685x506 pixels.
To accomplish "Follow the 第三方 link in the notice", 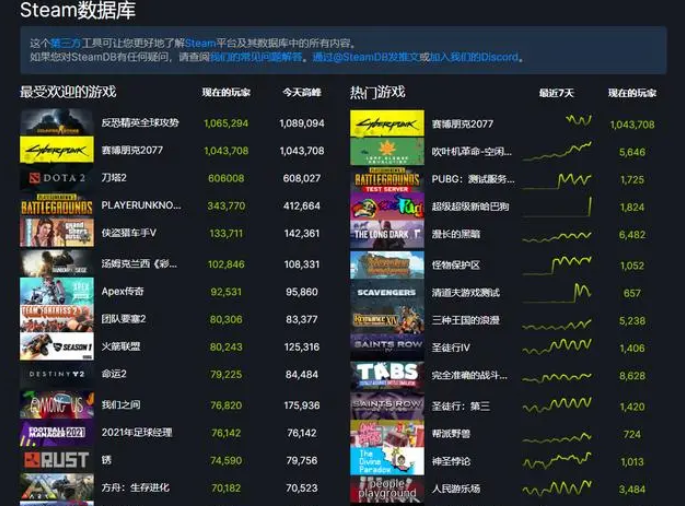I will 66,43.
